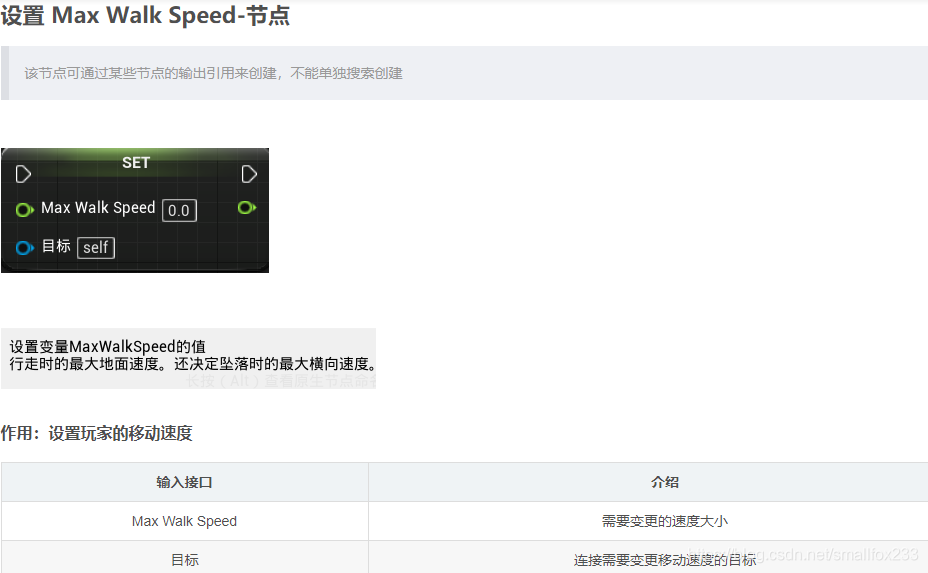Select the Max Walk Speed pin label
The width and height of the screenshot is (928, 573).
point(98,208)
